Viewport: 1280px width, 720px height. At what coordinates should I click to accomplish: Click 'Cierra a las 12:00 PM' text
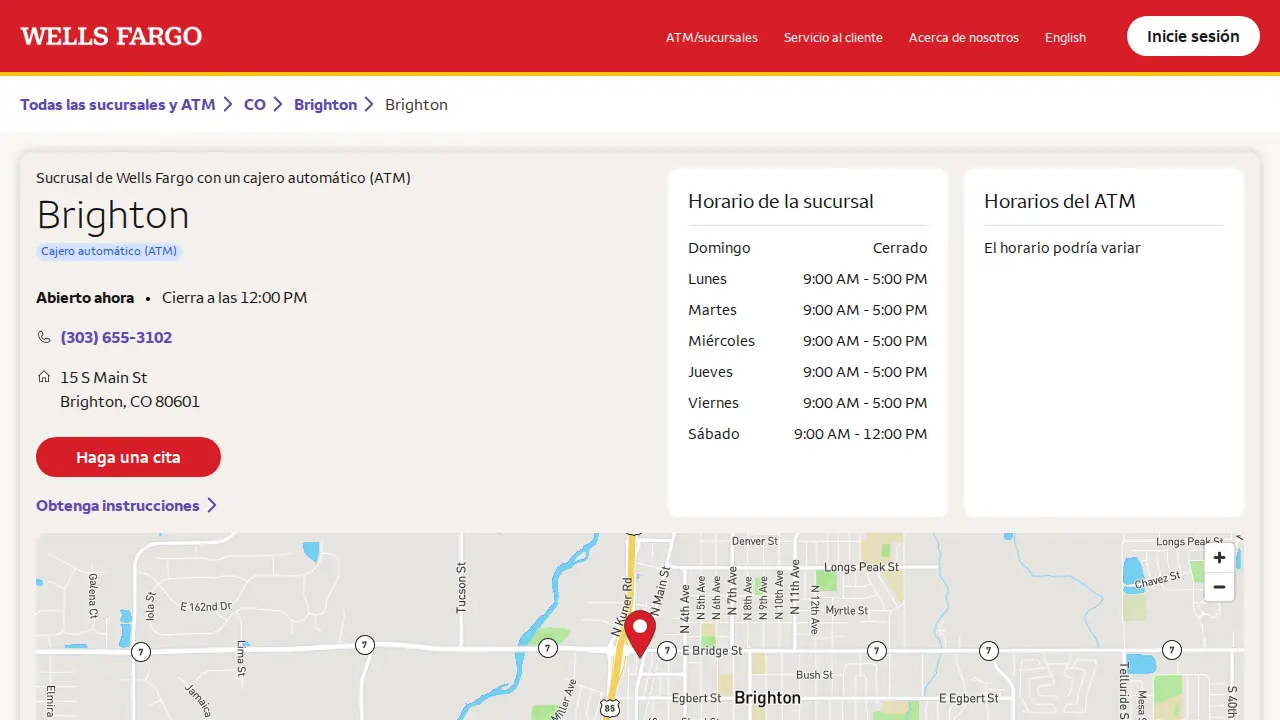point(234,297)
